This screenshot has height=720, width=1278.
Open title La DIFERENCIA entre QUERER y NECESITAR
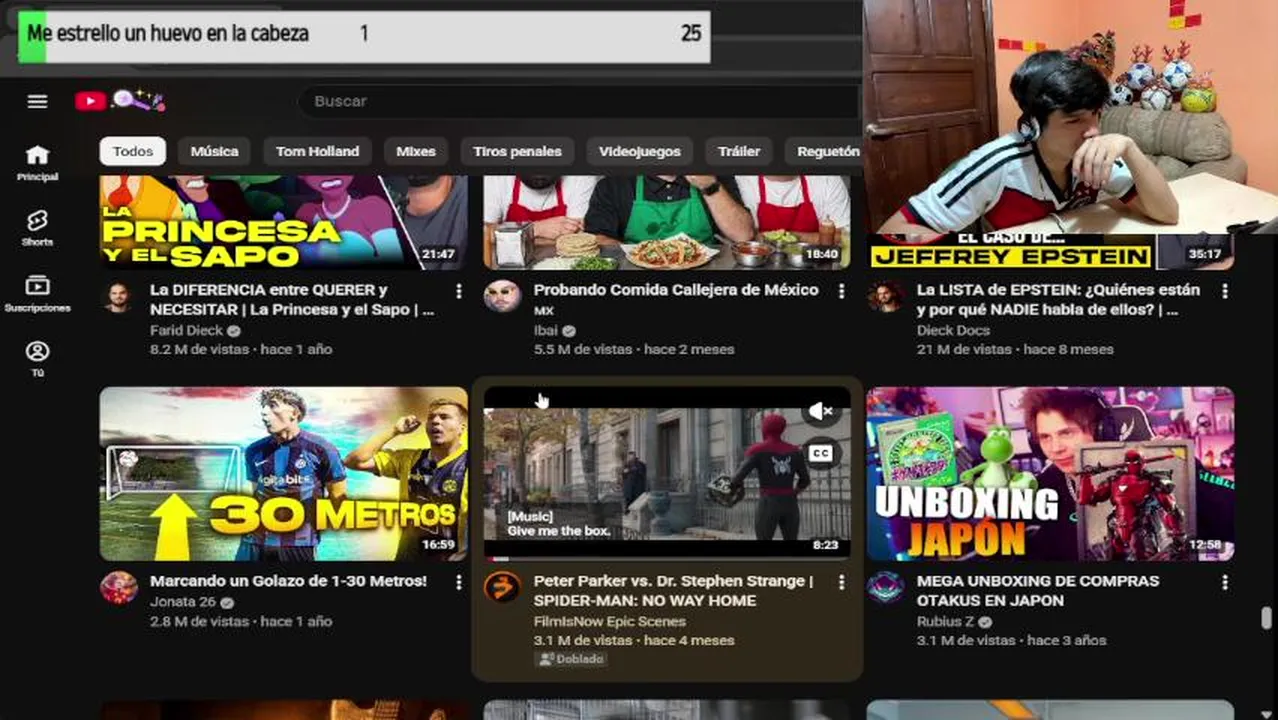coord(292,300)
